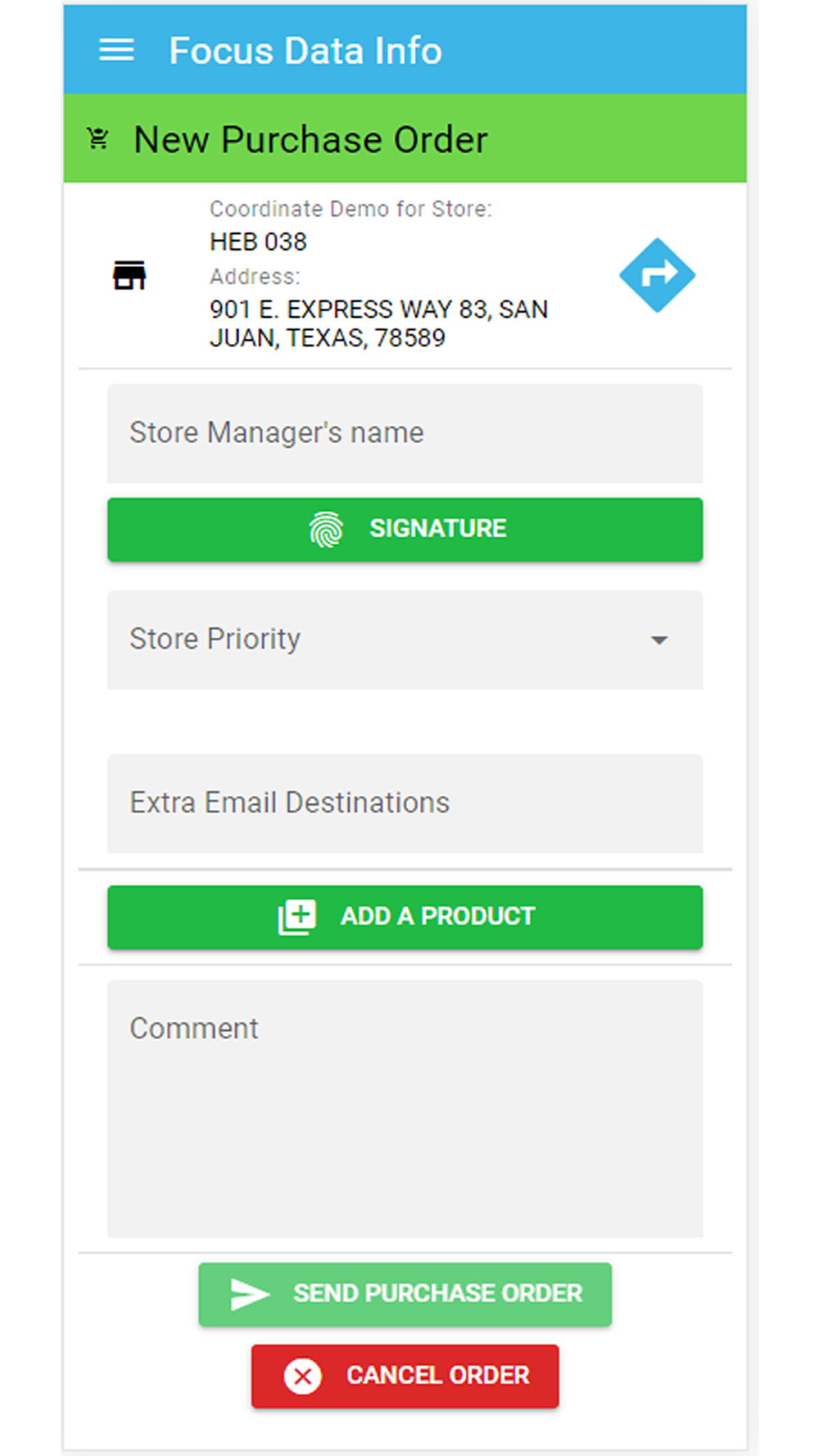Click the New Purchase Order header
This screenshot has height=1456, width=819.
click(310, 139)
